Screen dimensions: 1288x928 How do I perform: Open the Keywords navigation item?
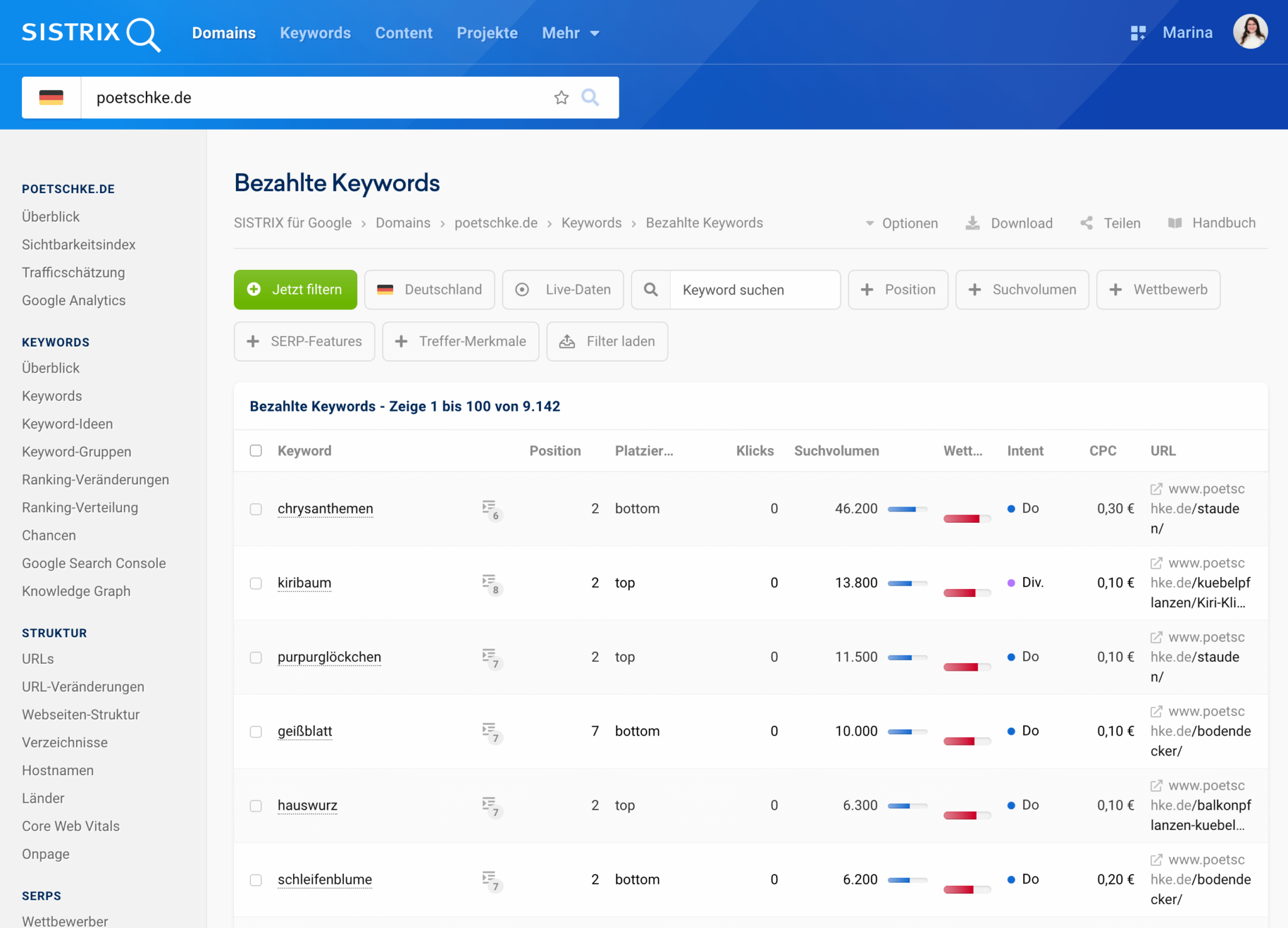click(315, 33)
